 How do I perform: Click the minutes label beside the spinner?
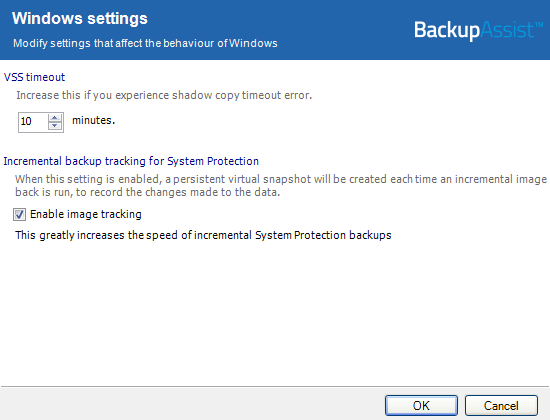(x=93, y=120)
